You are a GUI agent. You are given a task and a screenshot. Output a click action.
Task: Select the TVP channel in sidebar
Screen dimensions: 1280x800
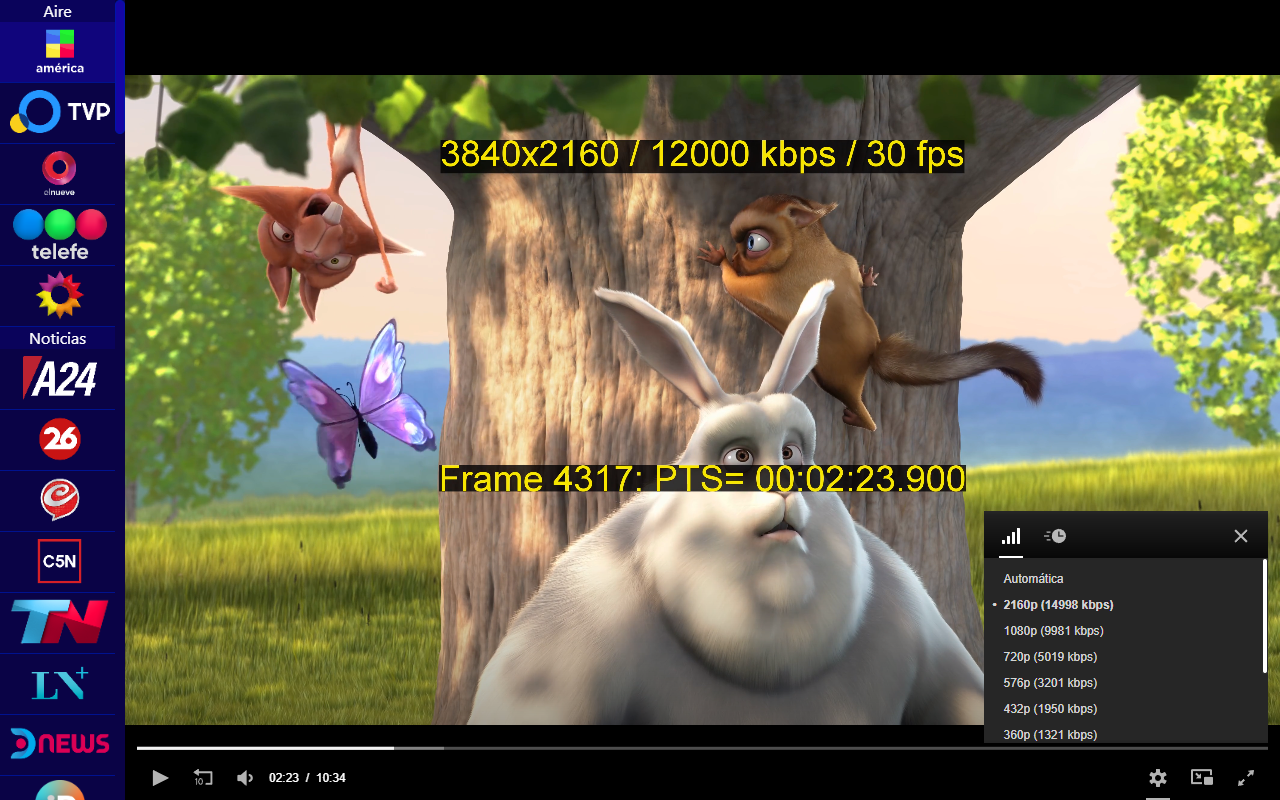[59, 112]
